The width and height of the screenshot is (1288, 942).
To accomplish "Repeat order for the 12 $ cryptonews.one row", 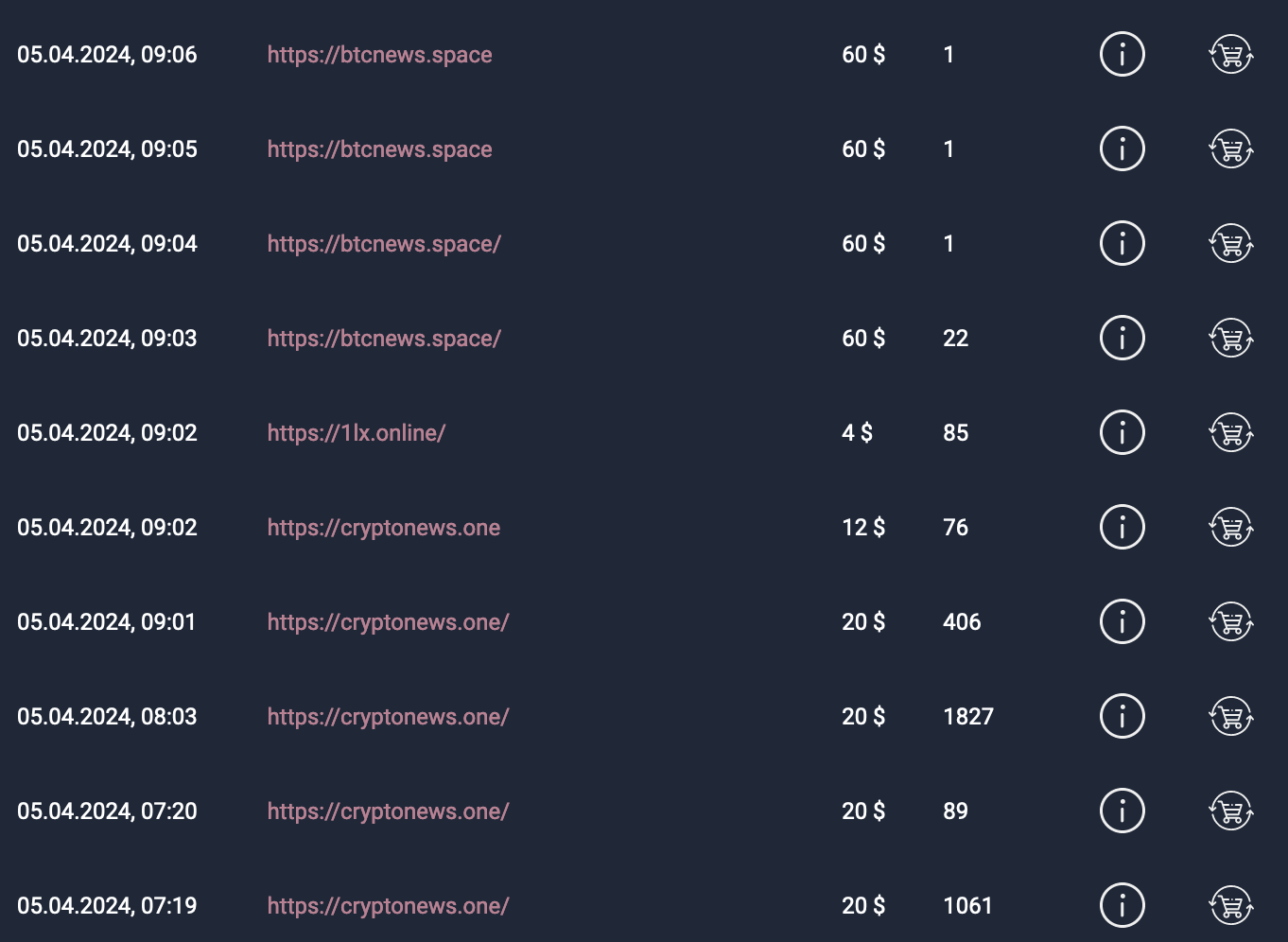I will click(x=1231, y=527).
